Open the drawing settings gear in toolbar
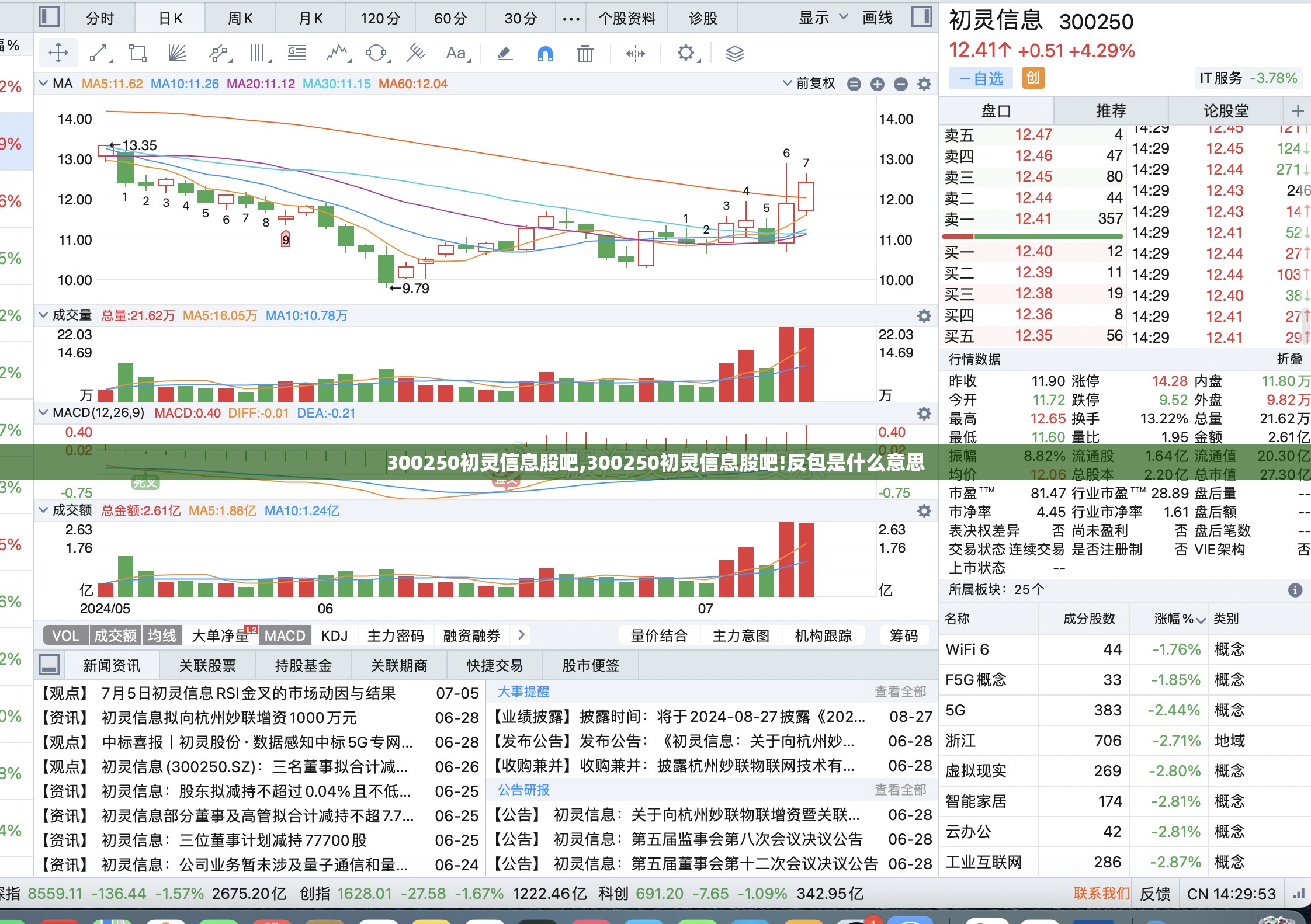The image size is (1311, 924). [687, 53]
